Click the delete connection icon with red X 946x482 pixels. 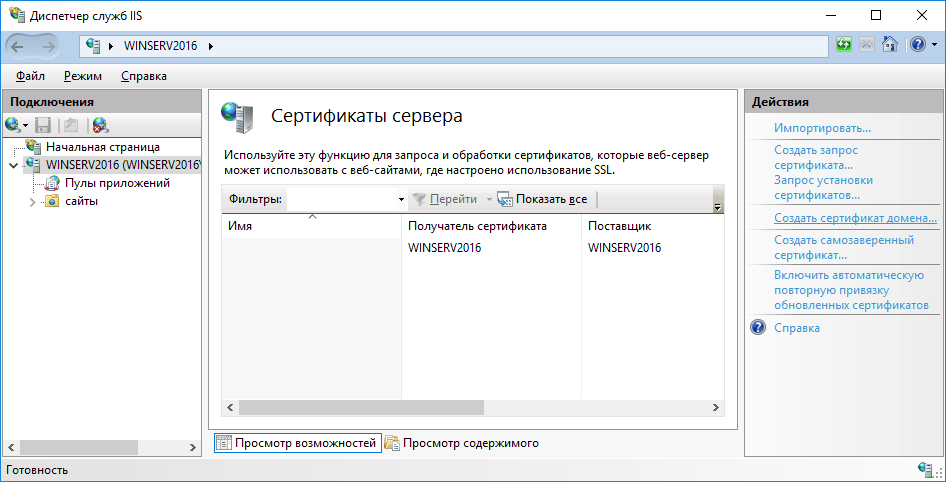pos(100,125)
